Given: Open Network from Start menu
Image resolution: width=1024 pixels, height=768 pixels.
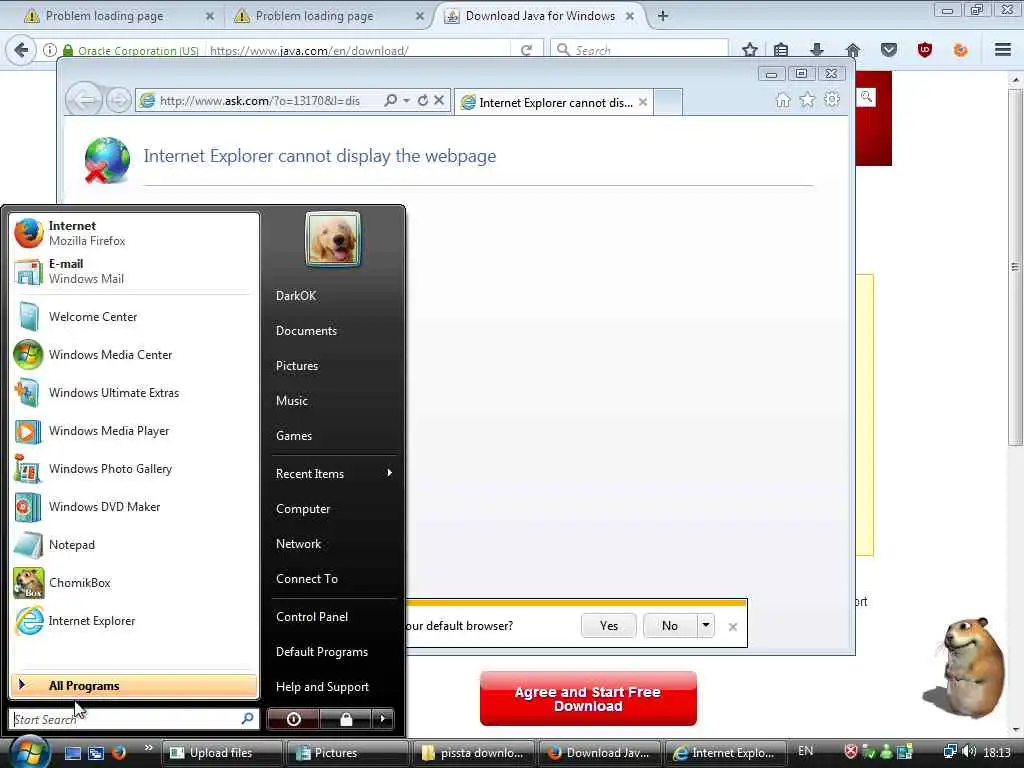Looking at the screenshot, I should pyautogui.click(x=298, y=543).
